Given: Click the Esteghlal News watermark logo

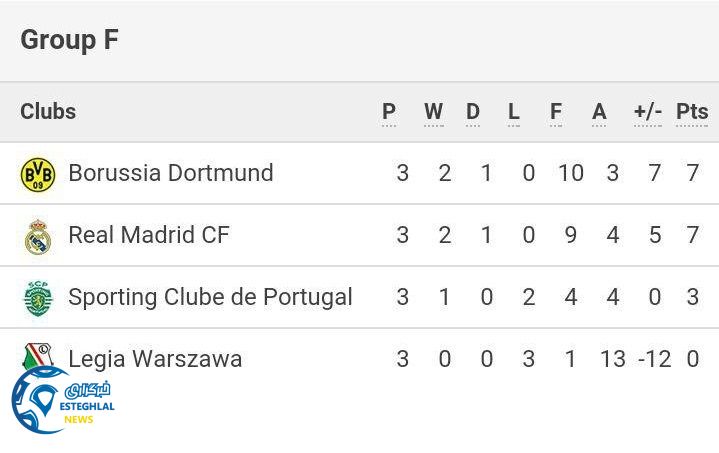Looking at the screenshot, I should tap(62, 402).
